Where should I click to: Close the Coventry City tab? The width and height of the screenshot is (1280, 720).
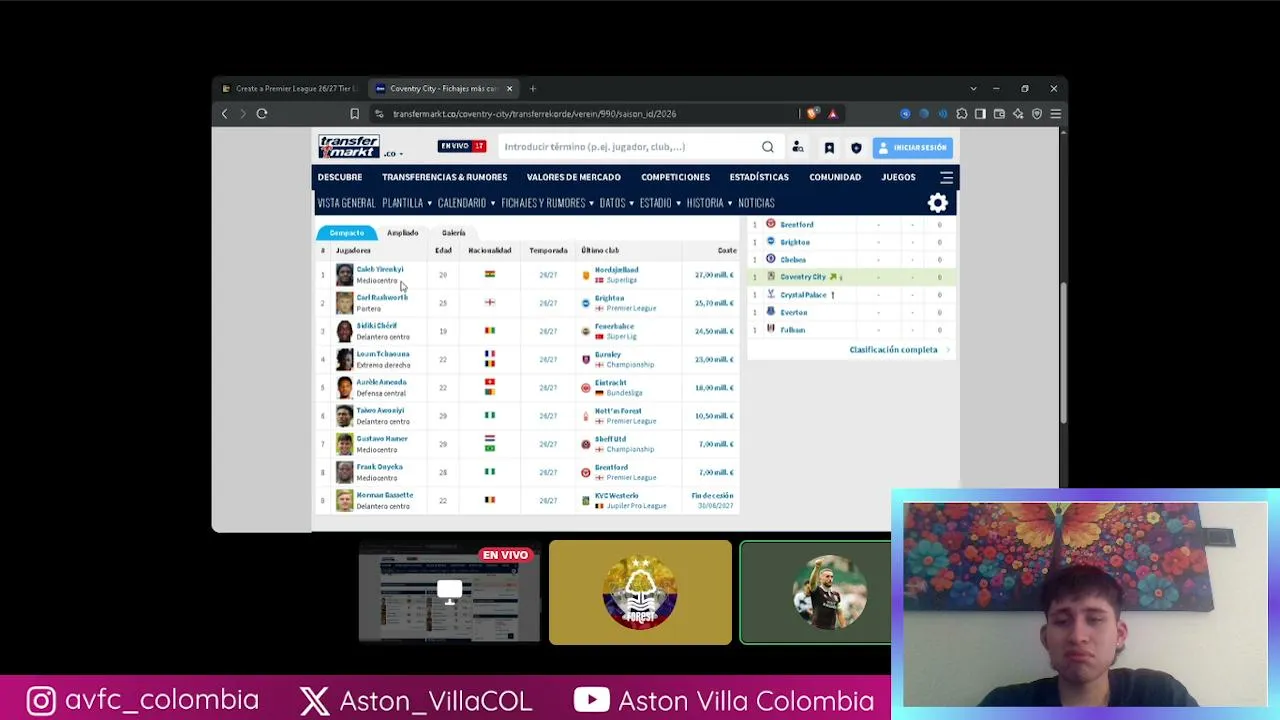click(509, 89)
